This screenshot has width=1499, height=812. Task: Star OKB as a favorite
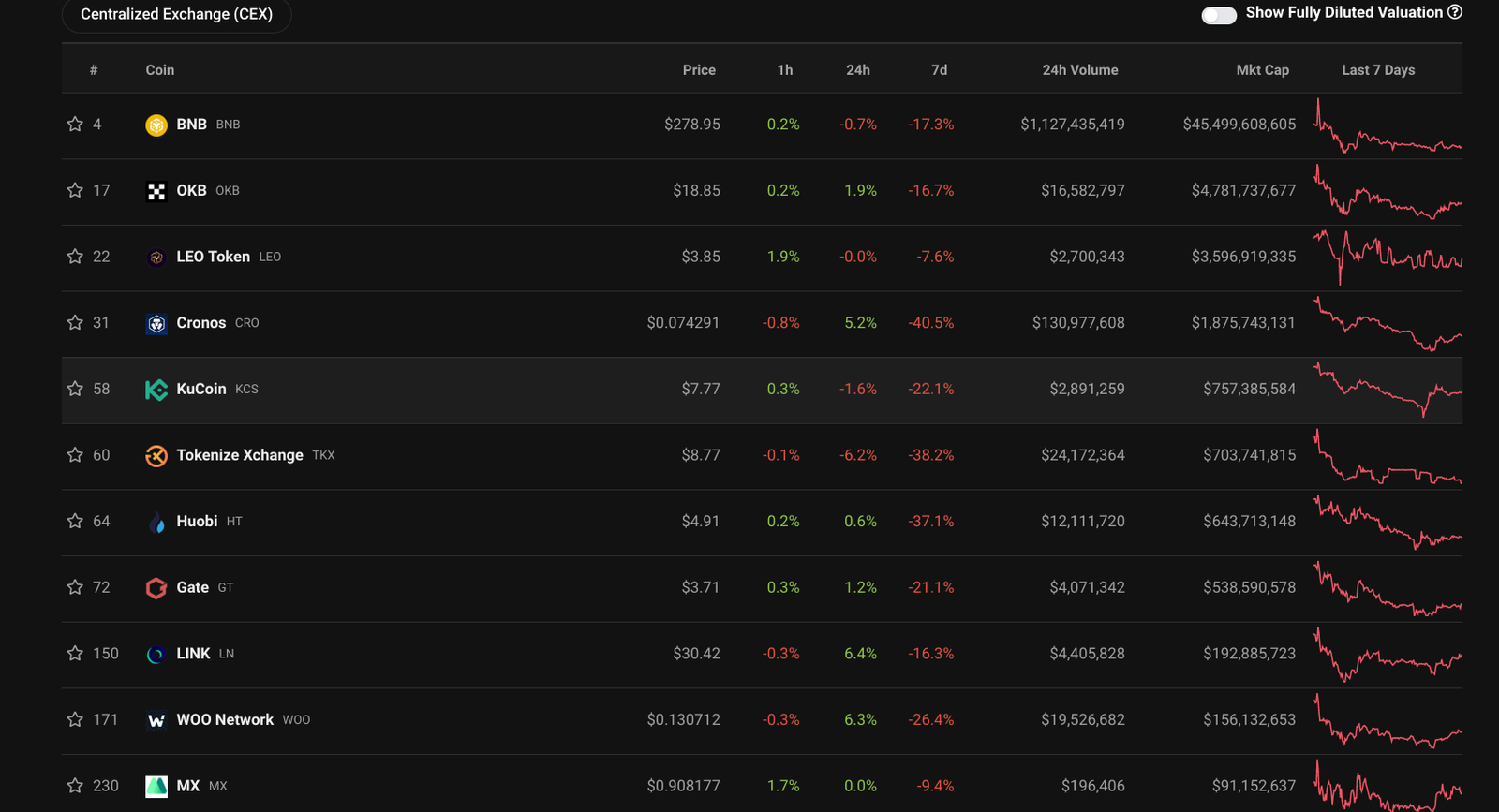(75, 190)
